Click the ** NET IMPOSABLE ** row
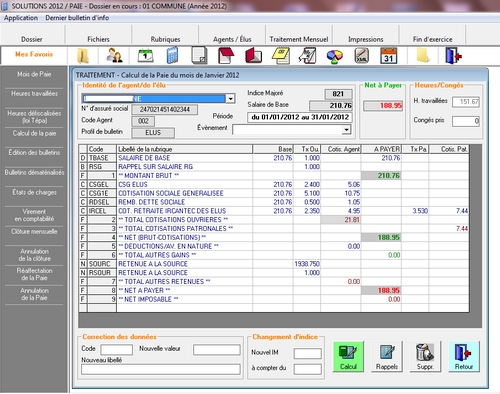500x394 pixels. click(x=274, y=299)
